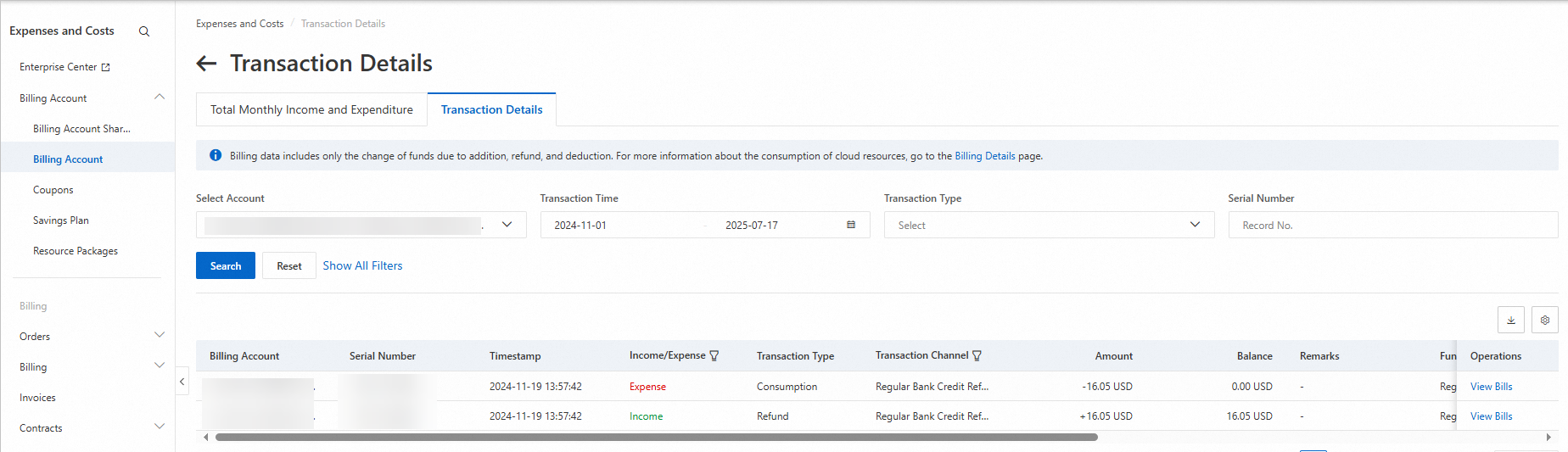The image size is (1568, 452).
Task: Click the blue info icon in notice
Action: (x=216, y=155)
